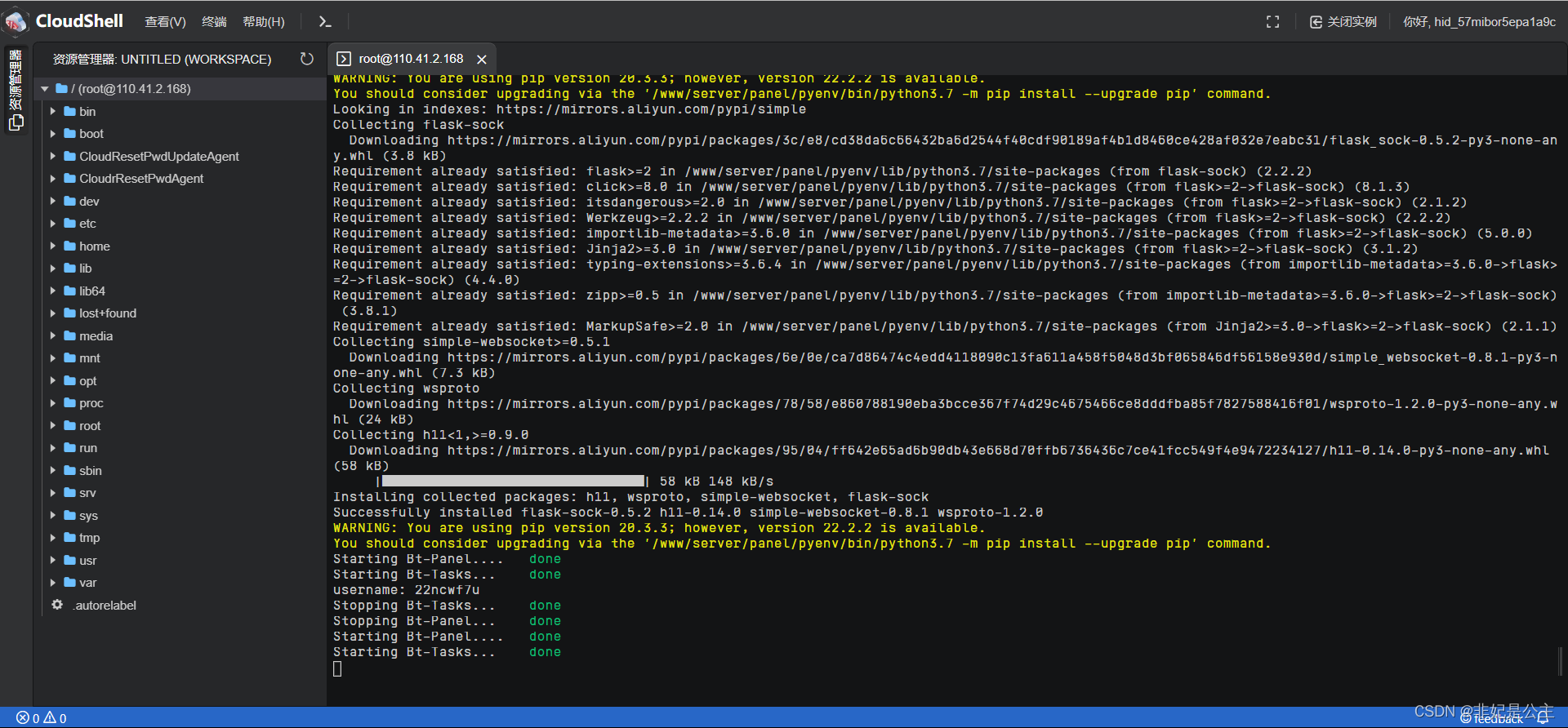Click the 关闭实例 button
The height and width of the screenshot is (728, 1568).
click(x=1343, y=22)
